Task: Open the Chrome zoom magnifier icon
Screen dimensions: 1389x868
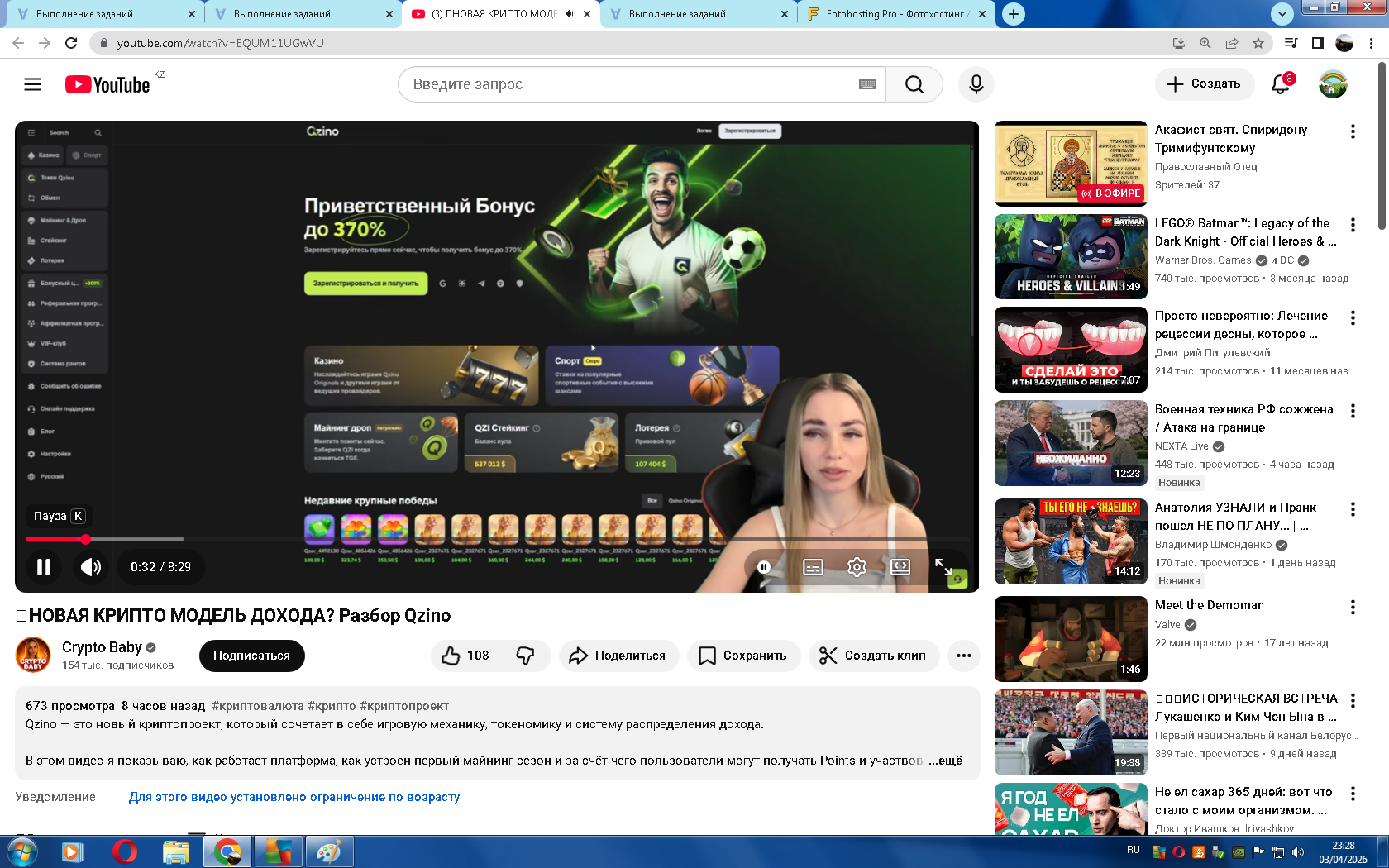Action: (1205, 43)
